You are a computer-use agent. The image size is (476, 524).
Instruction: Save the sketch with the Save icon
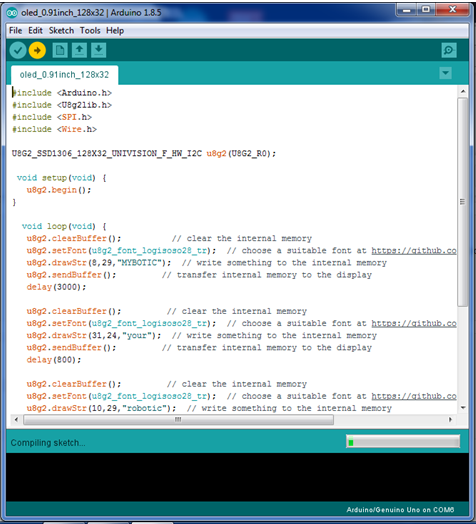pyautogui.click(x=99, y=50)
